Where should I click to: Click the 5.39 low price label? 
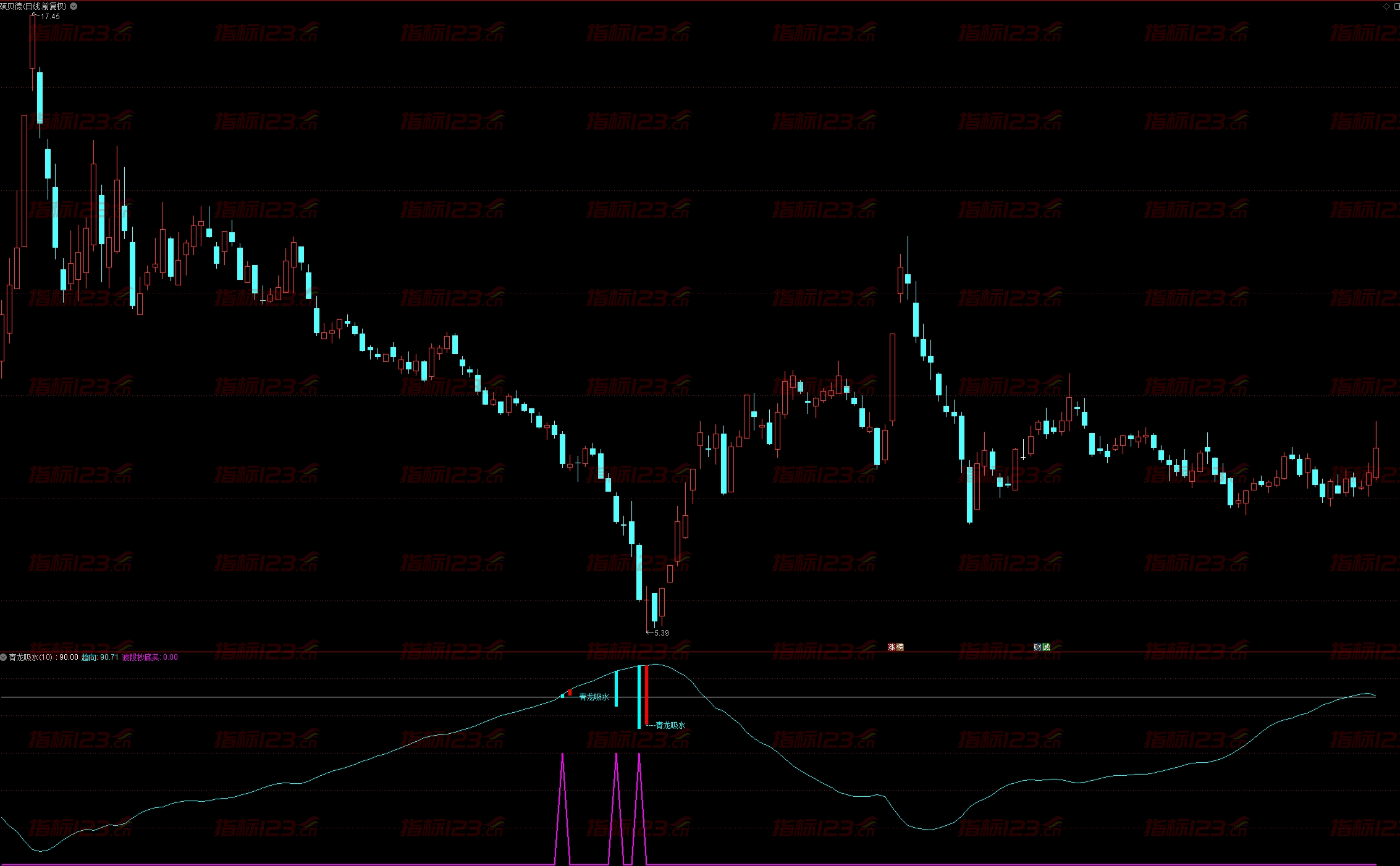[661, 633]
